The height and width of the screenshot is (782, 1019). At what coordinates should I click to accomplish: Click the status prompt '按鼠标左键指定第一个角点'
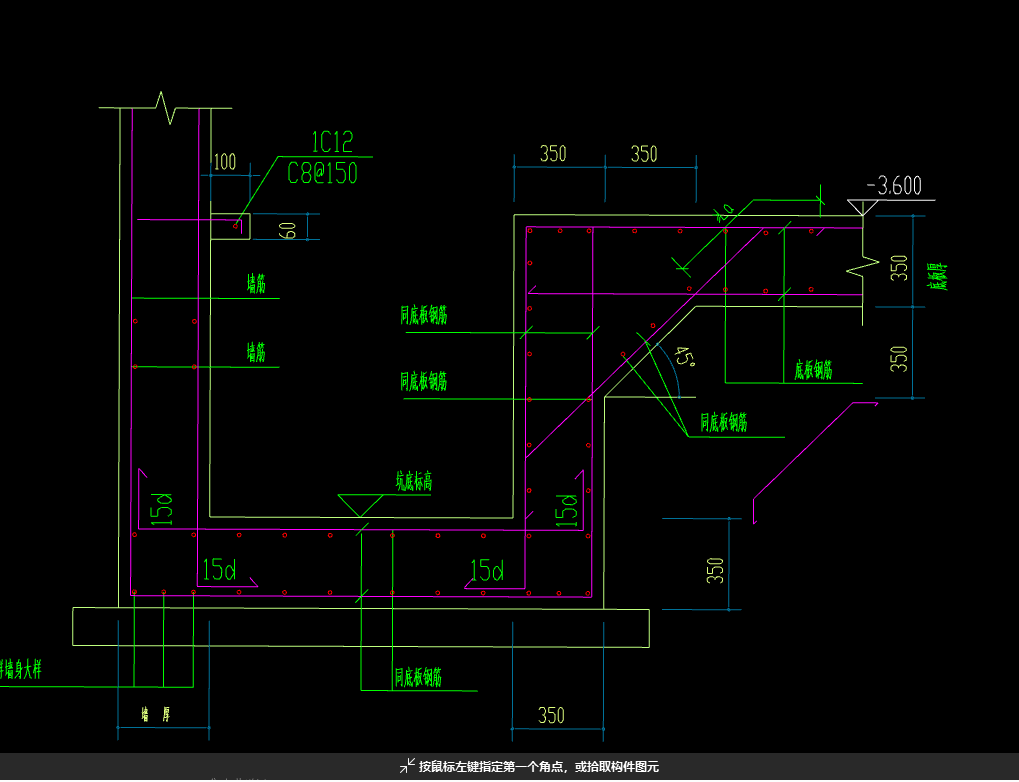[494, 766]
